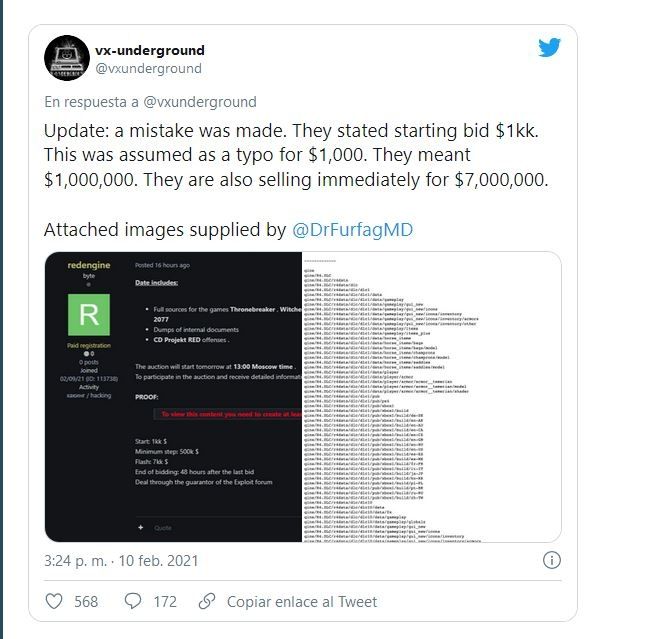Click the Twitter bird logo
This screenshot has height=639, width=652.
[549, 47]
